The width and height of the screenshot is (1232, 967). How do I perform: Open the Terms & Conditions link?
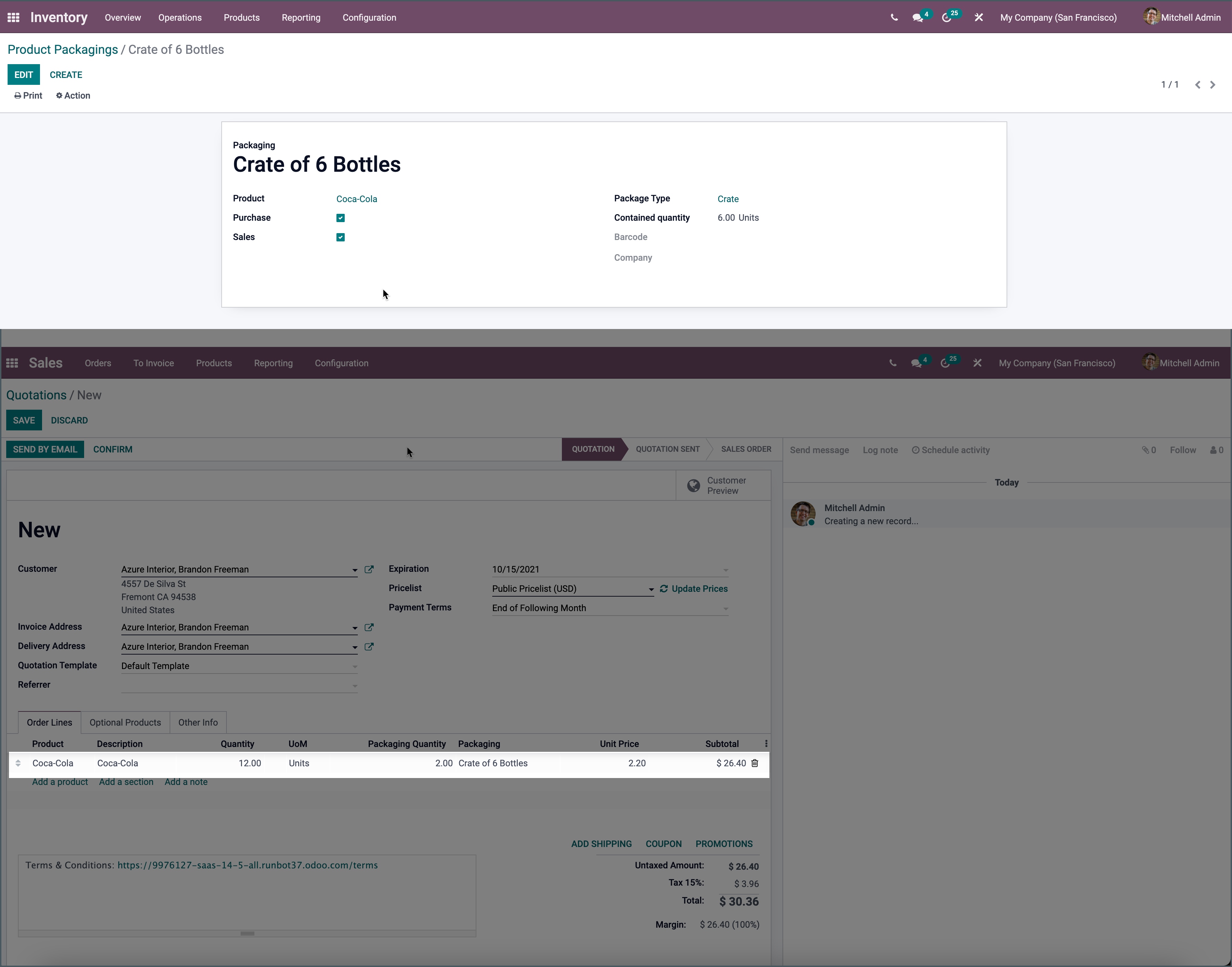click(x=247, y=865)
